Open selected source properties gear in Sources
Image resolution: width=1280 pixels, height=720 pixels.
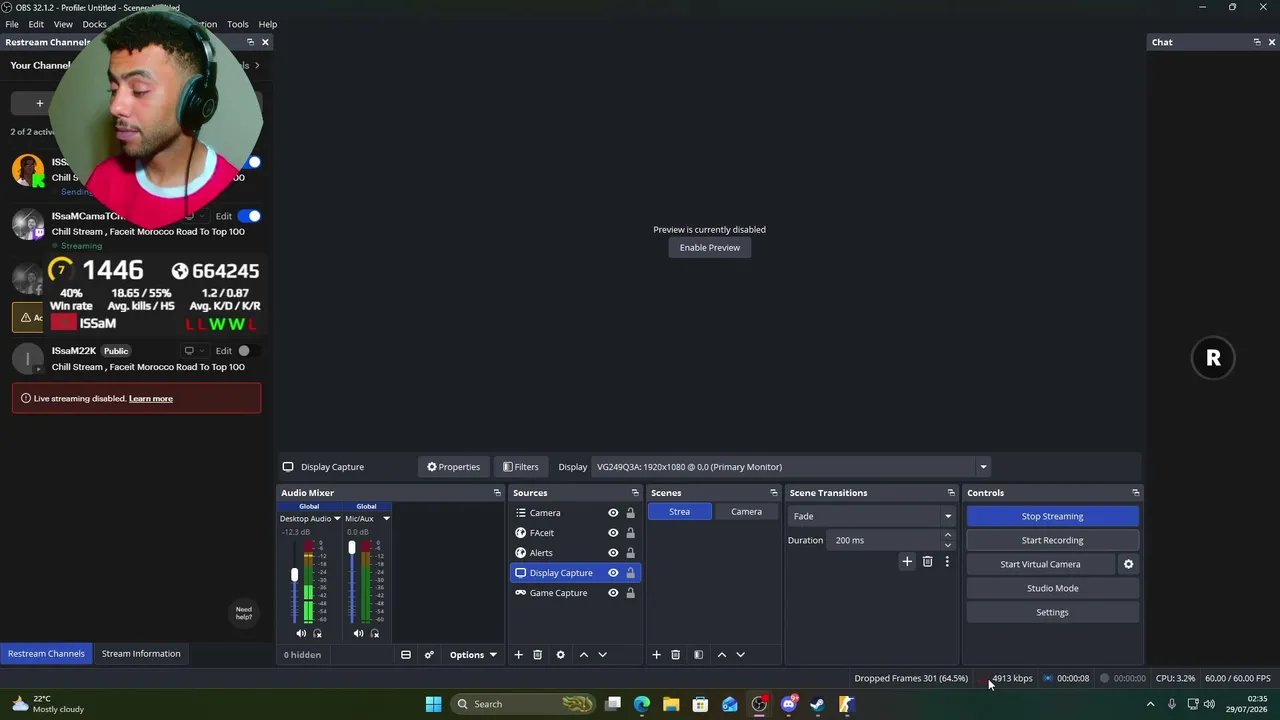(560, 655)
